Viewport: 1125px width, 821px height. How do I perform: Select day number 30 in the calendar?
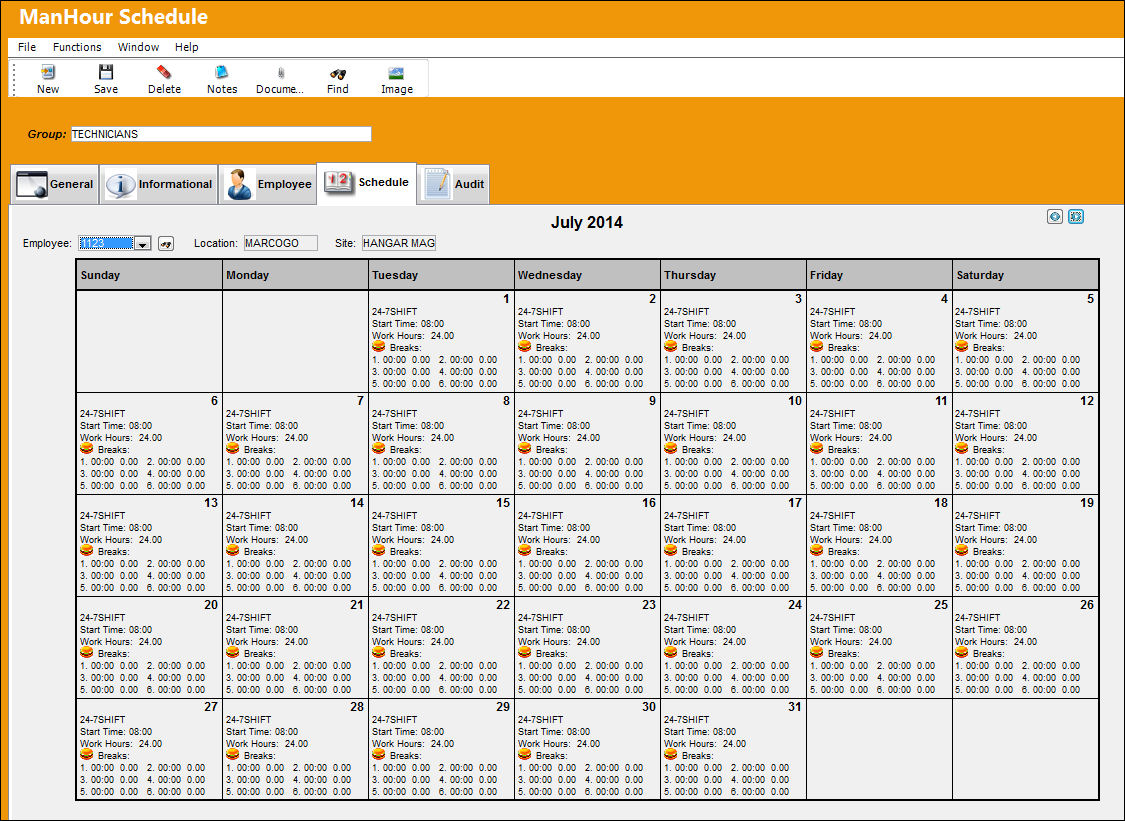[x=649, y=706]
